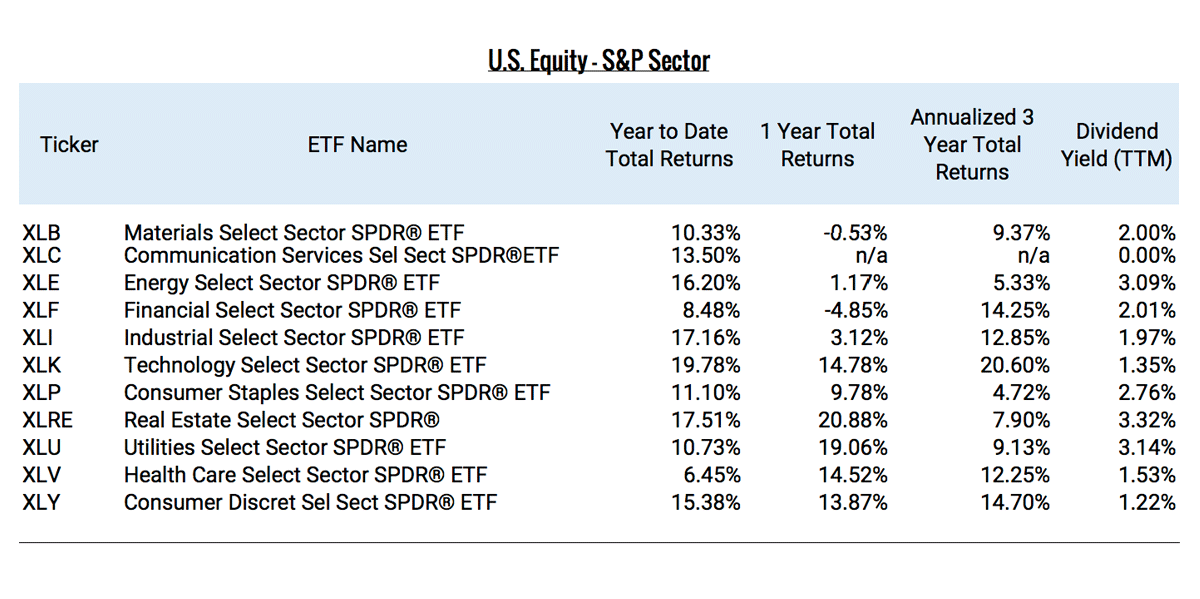Click the Ticker column header

click(x=69, y=145)
